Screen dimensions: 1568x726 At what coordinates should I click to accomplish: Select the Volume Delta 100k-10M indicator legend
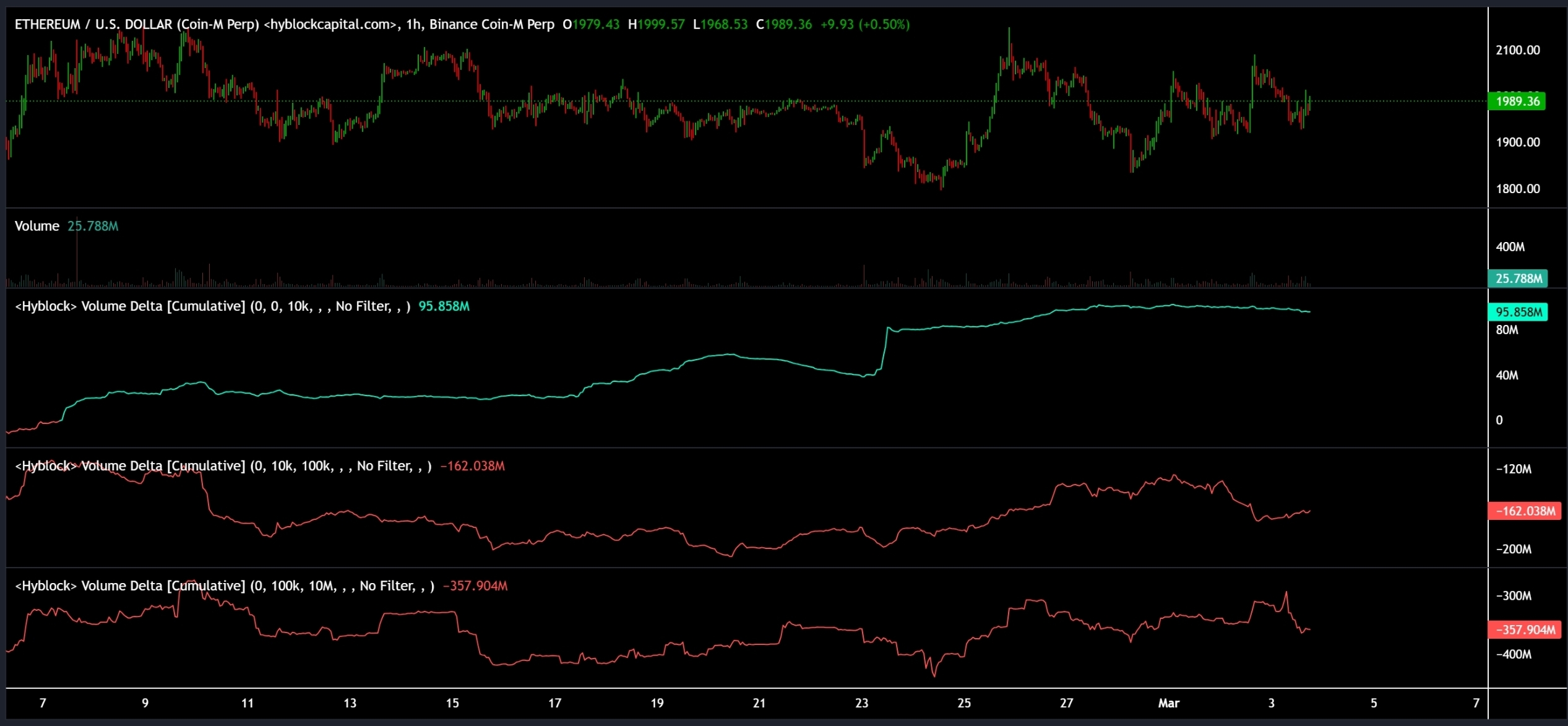click(x=224, y=586)
